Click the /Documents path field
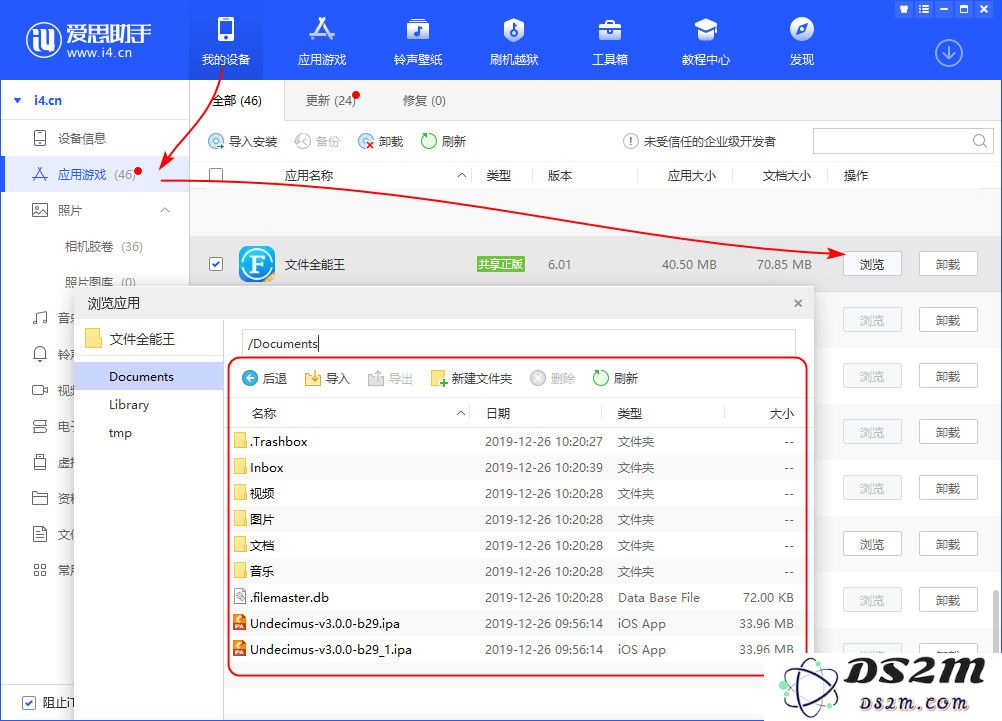Image resolution: width=1002 pixels, height=721 pixels. (x=518, y=343)
